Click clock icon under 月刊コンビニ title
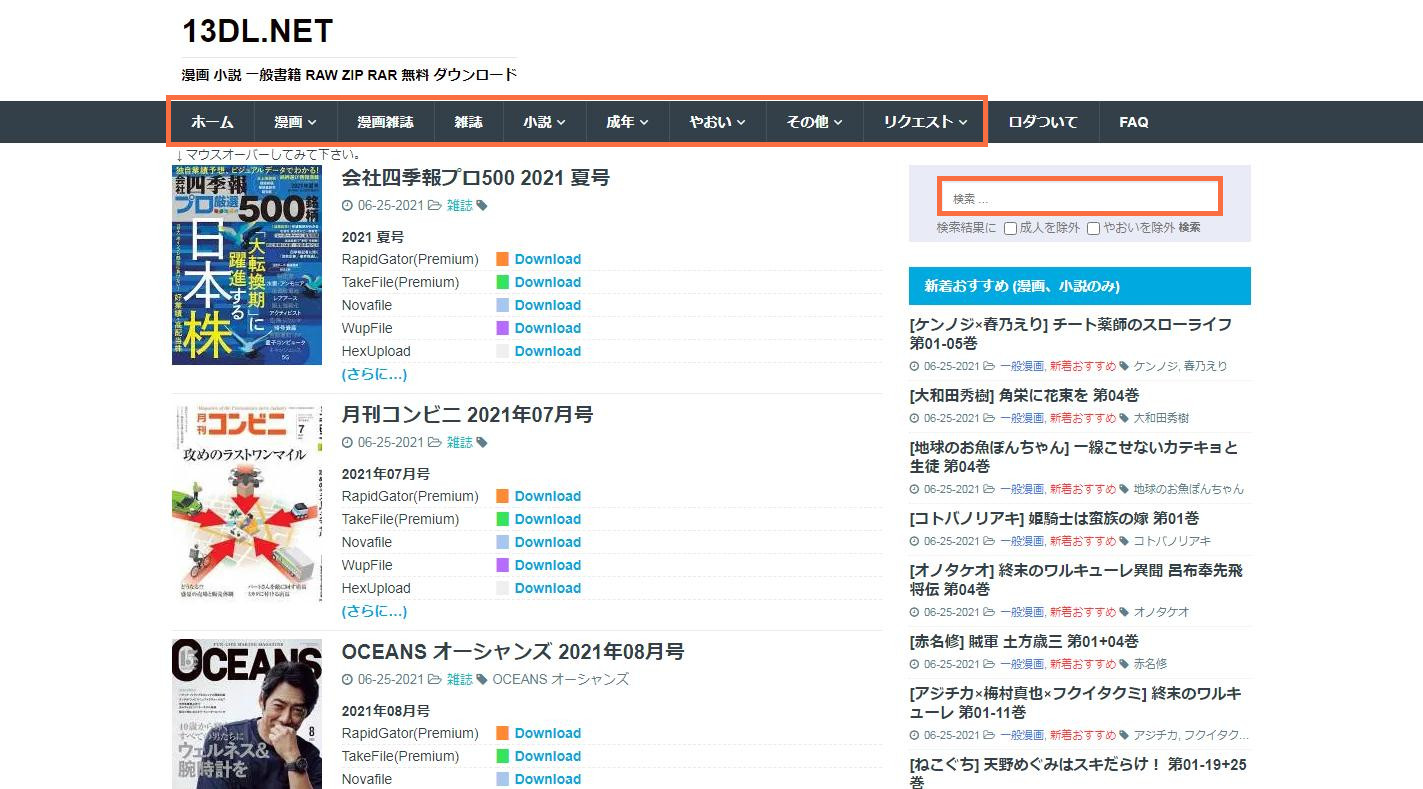The width and height of the screenshot is (1423, 789). click(347, 443)
